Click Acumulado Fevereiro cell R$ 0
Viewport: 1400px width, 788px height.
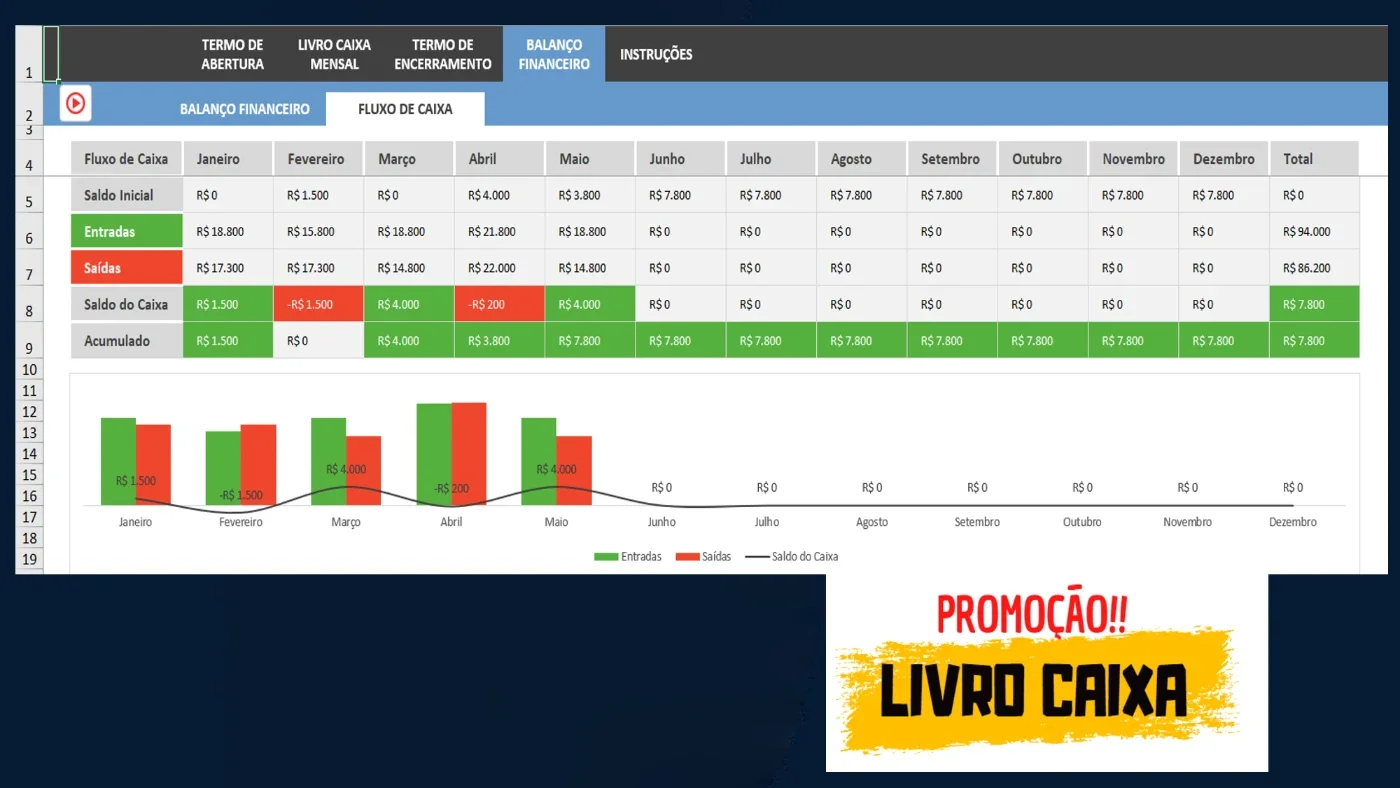pos(318,340)
